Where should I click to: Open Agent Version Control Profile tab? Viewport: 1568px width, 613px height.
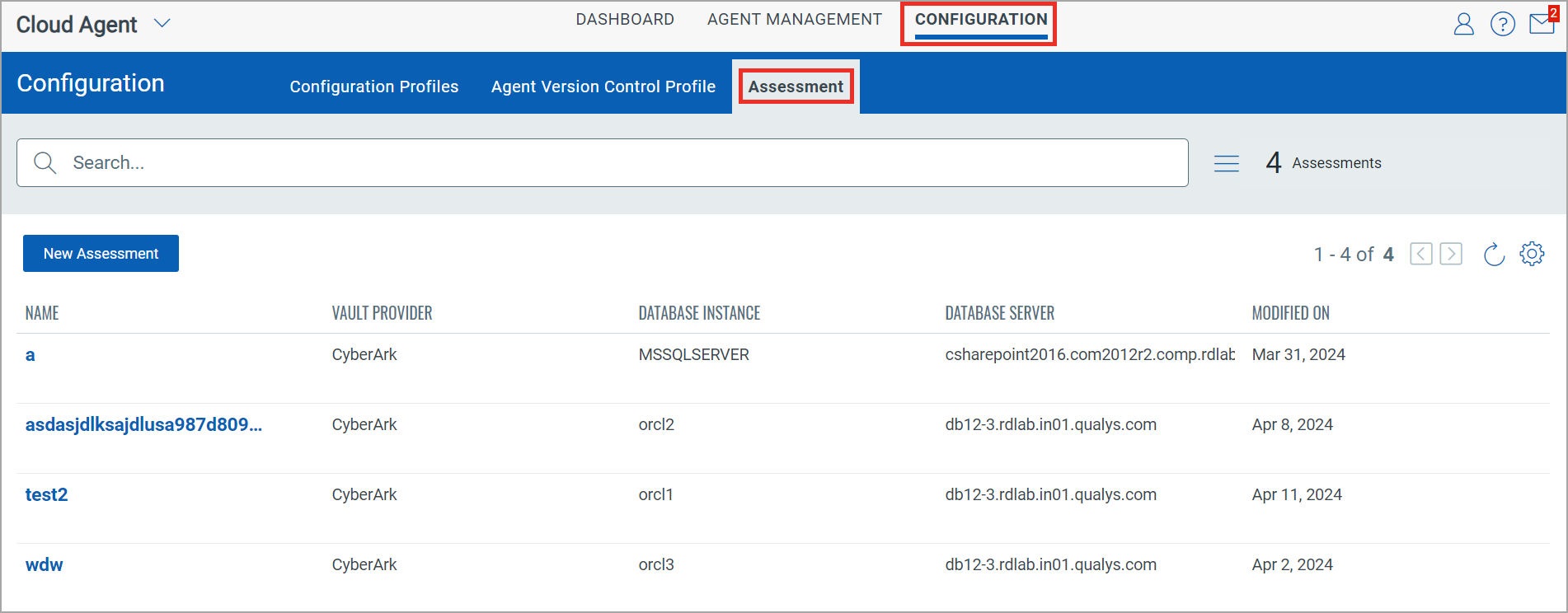tap(603, 87)
